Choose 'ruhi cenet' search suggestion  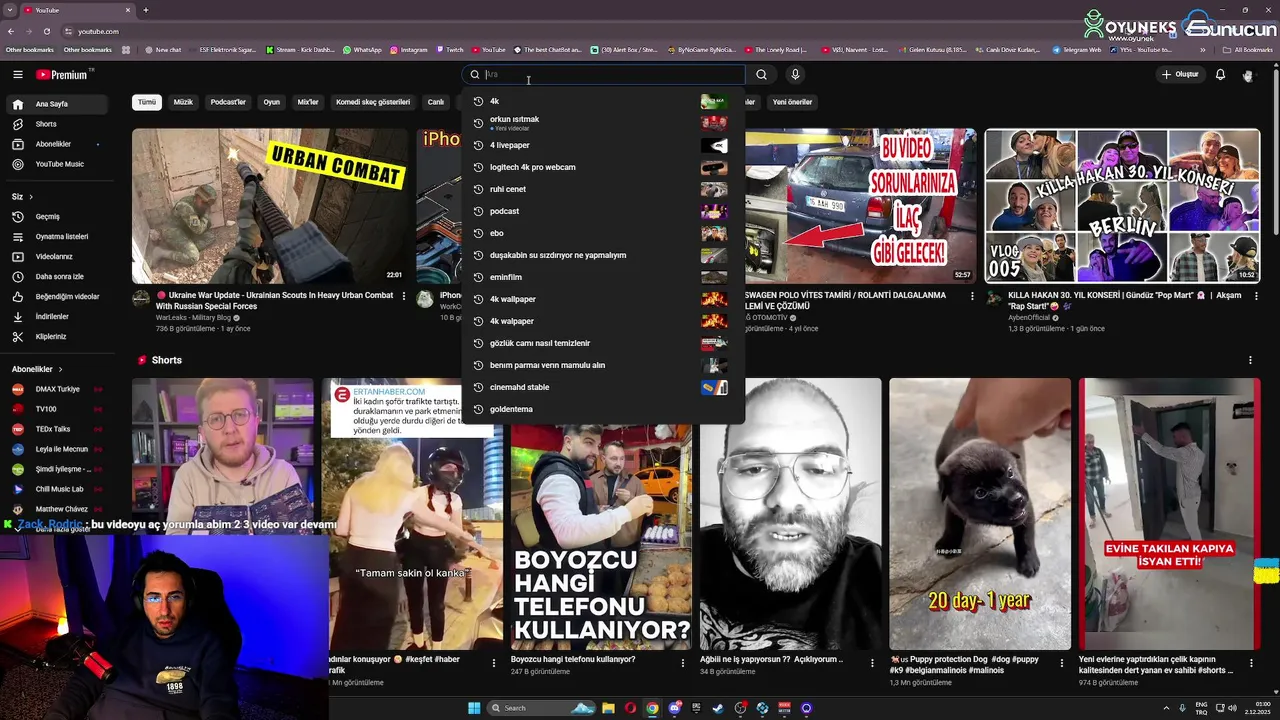pos(603,189)
